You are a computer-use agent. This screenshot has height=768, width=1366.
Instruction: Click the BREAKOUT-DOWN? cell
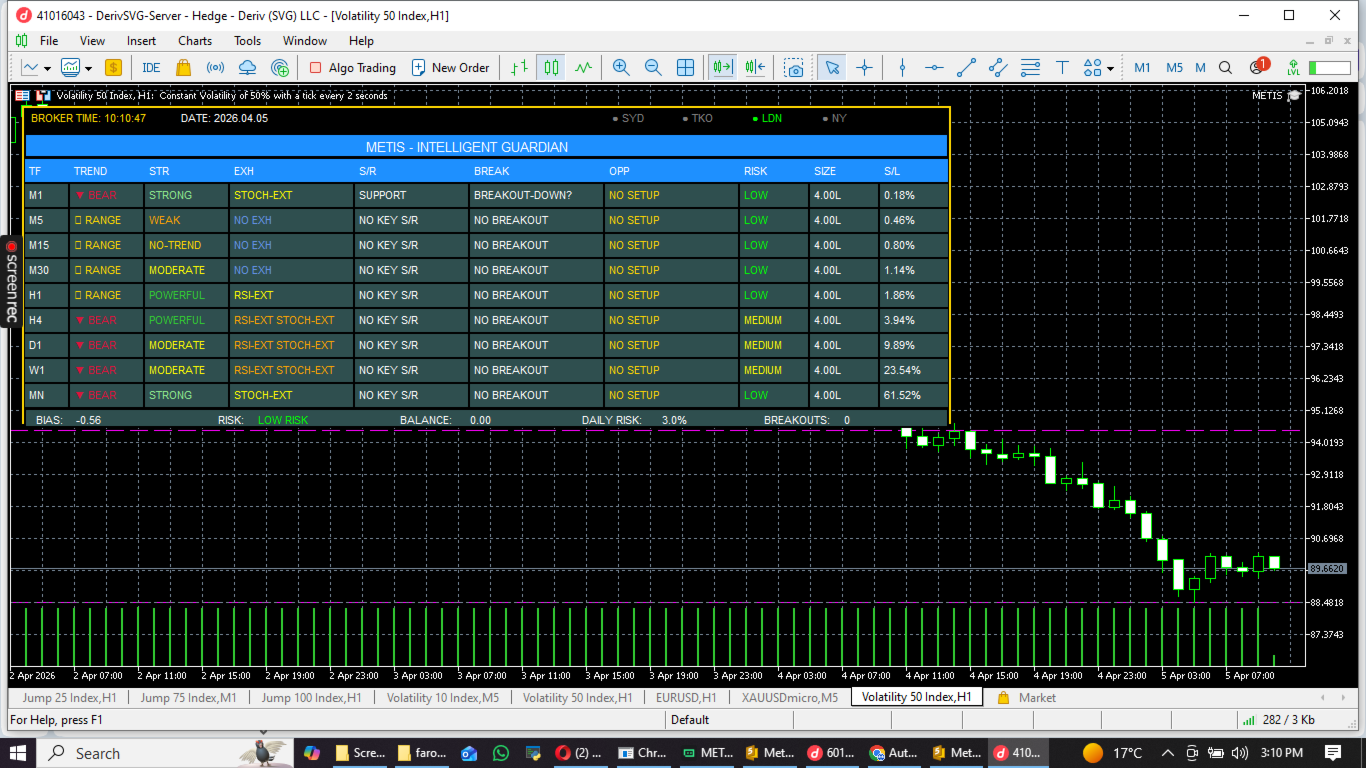536,195
